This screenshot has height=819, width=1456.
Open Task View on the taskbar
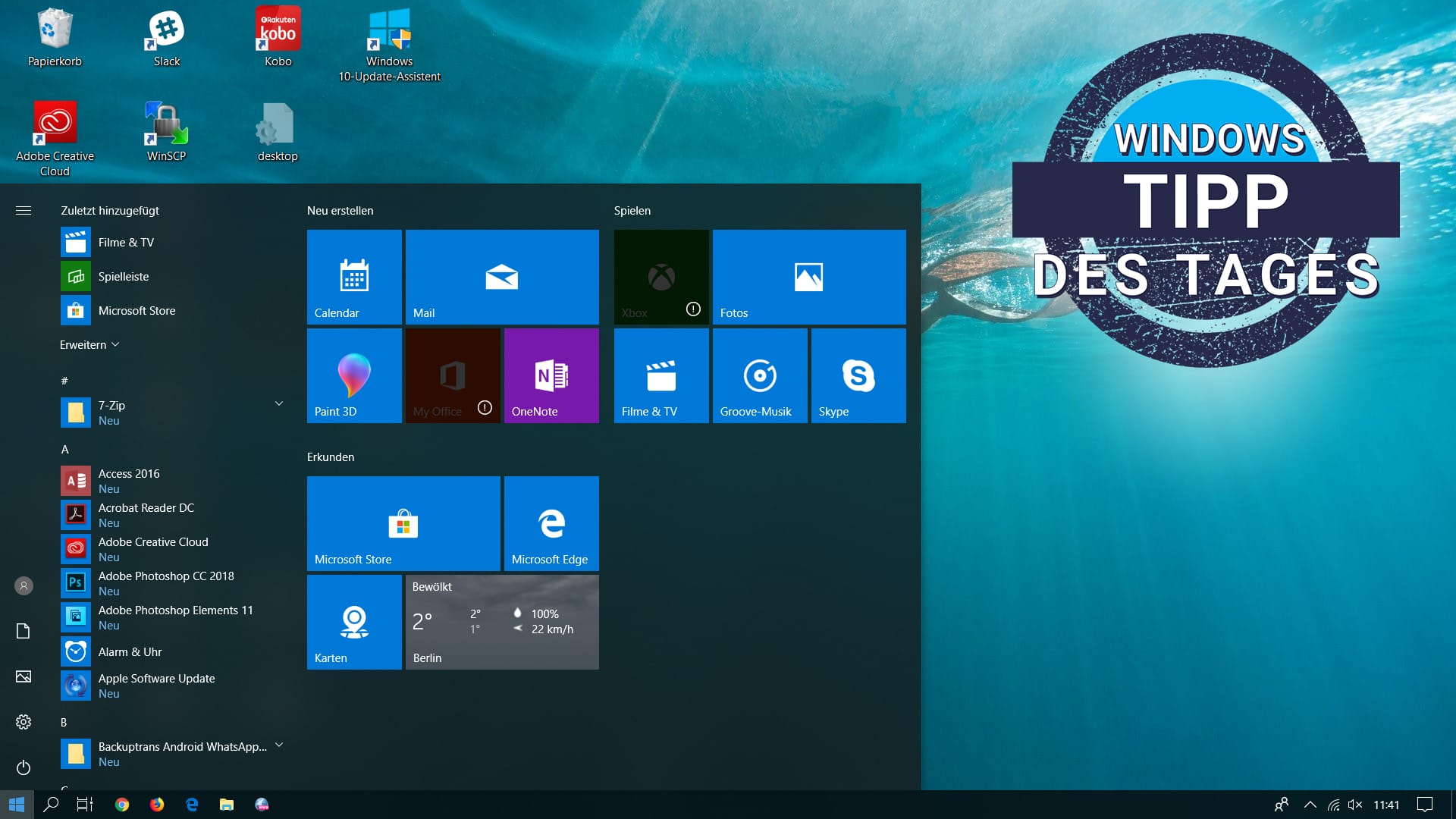pos(85,805)
